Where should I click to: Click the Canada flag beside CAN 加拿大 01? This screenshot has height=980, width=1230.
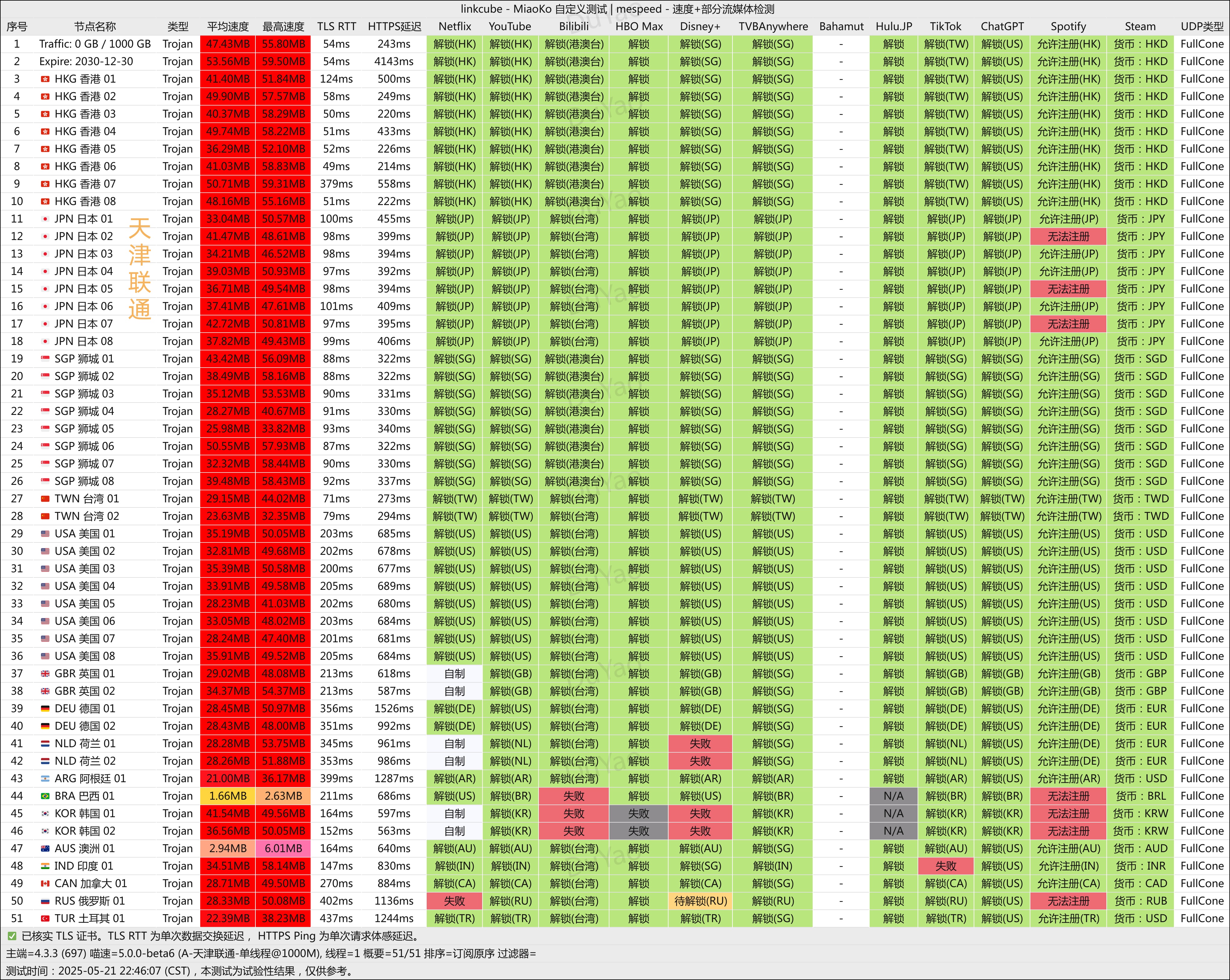45,884
